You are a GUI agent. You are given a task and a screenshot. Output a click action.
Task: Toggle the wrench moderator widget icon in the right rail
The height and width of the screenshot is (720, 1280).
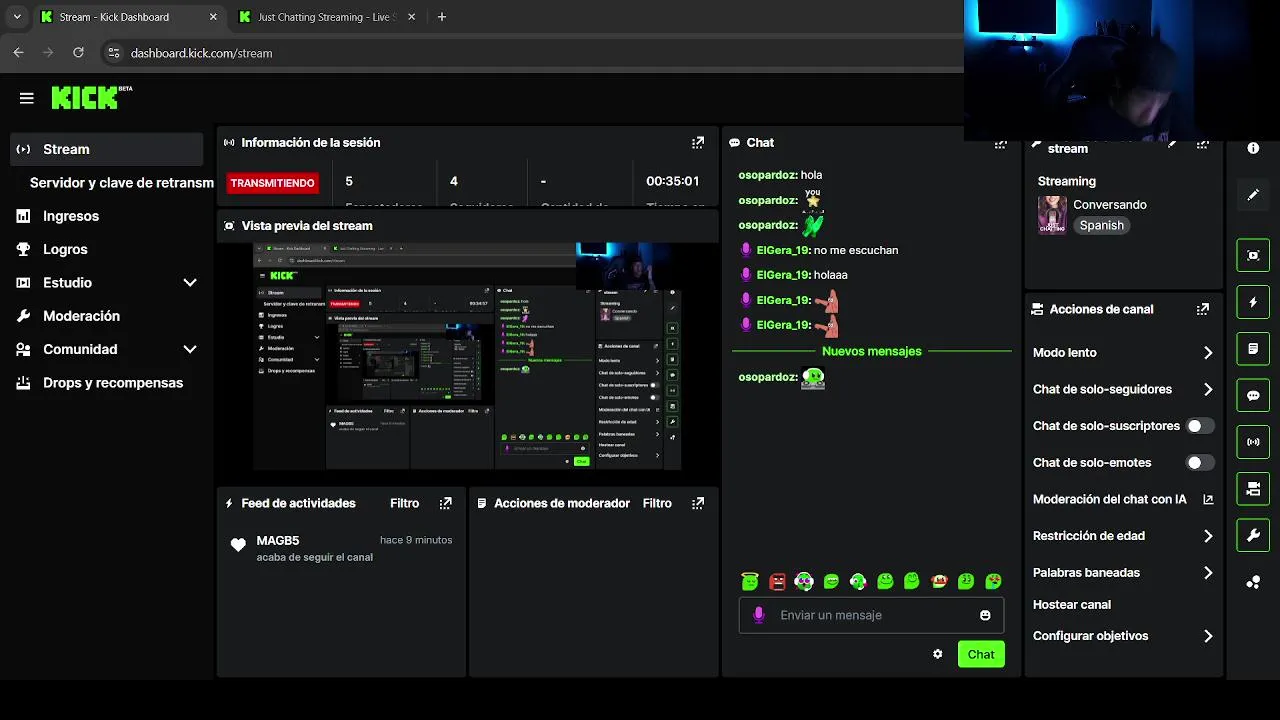(1253, 536)
